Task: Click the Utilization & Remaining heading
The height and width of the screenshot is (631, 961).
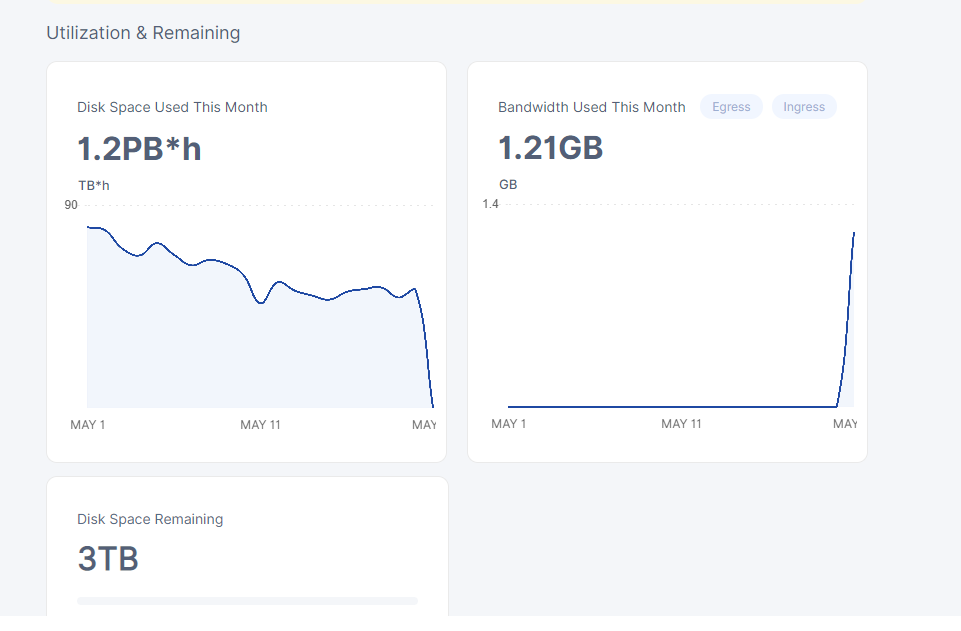Action: [143, 33]
